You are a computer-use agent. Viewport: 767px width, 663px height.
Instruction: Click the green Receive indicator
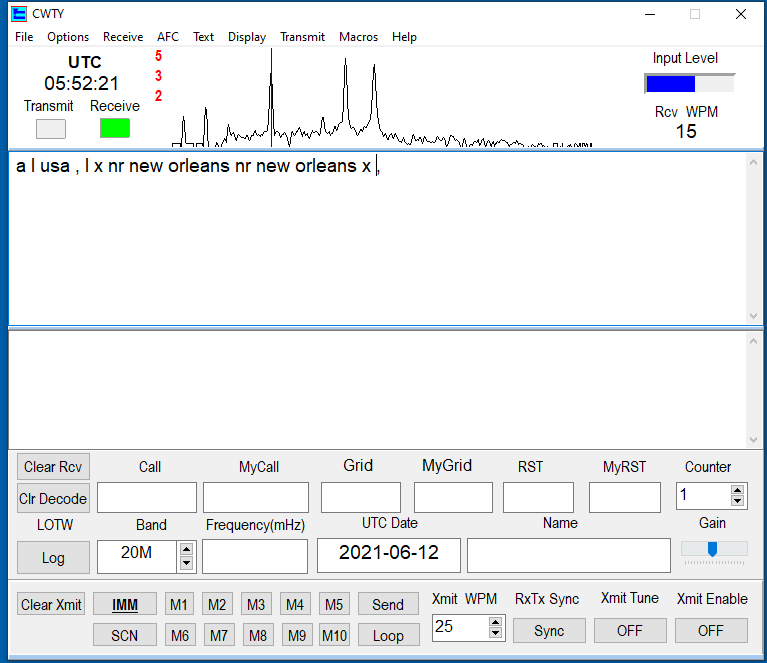115,128
